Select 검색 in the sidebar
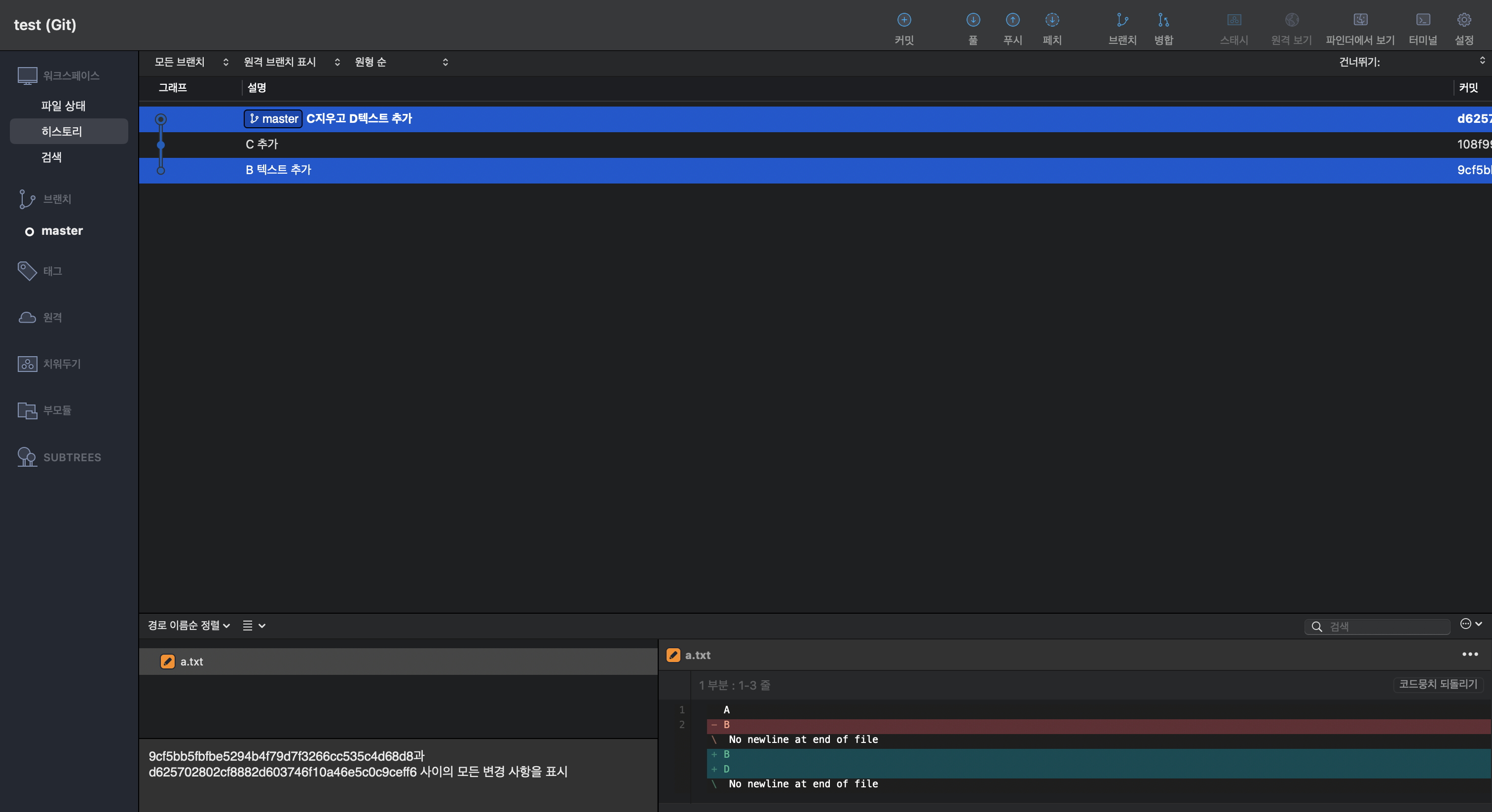 pos(51,157)
